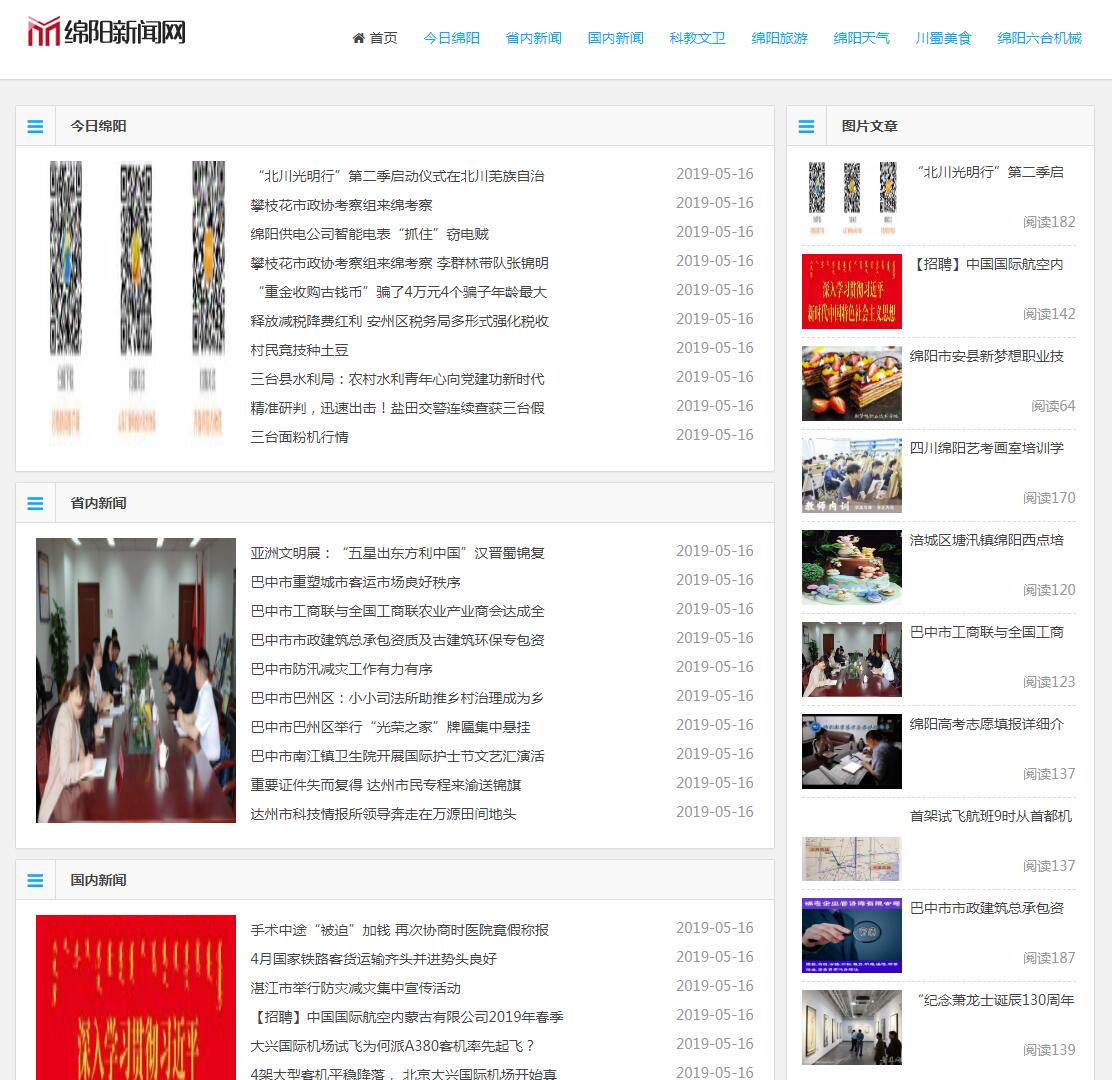Open the 国内新闻 nav menu item
Viewport: 1112px width, 1080px height.
[x=616, y=38]
